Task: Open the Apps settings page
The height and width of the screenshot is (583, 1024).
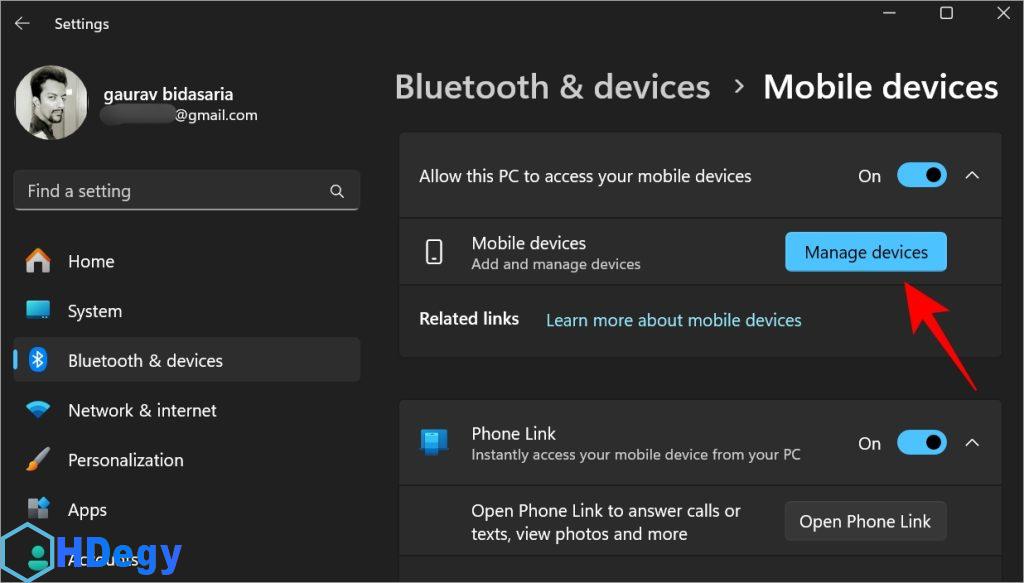Action: click(87, 510)
